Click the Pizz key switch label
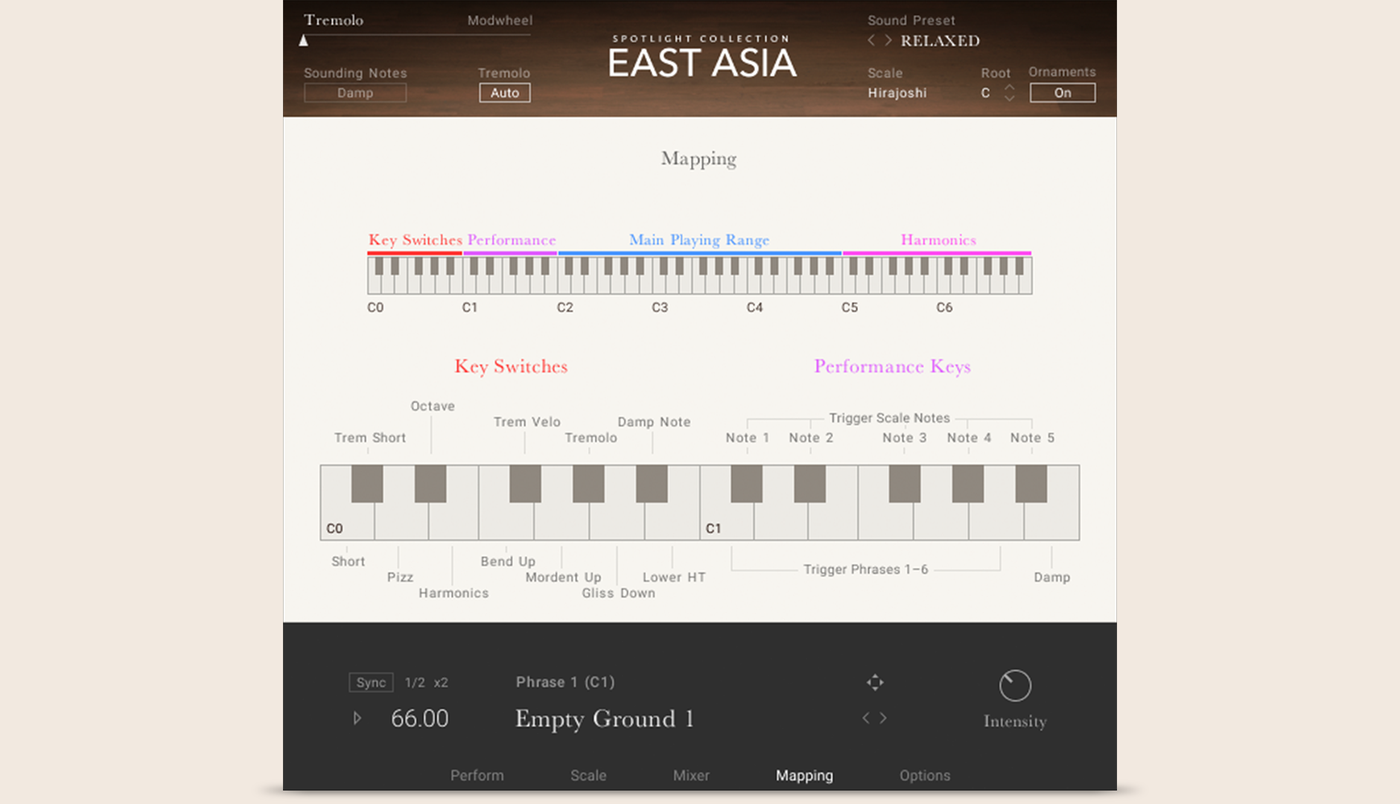The height and width of the screenshot is (804, 1400). [400, 577]
